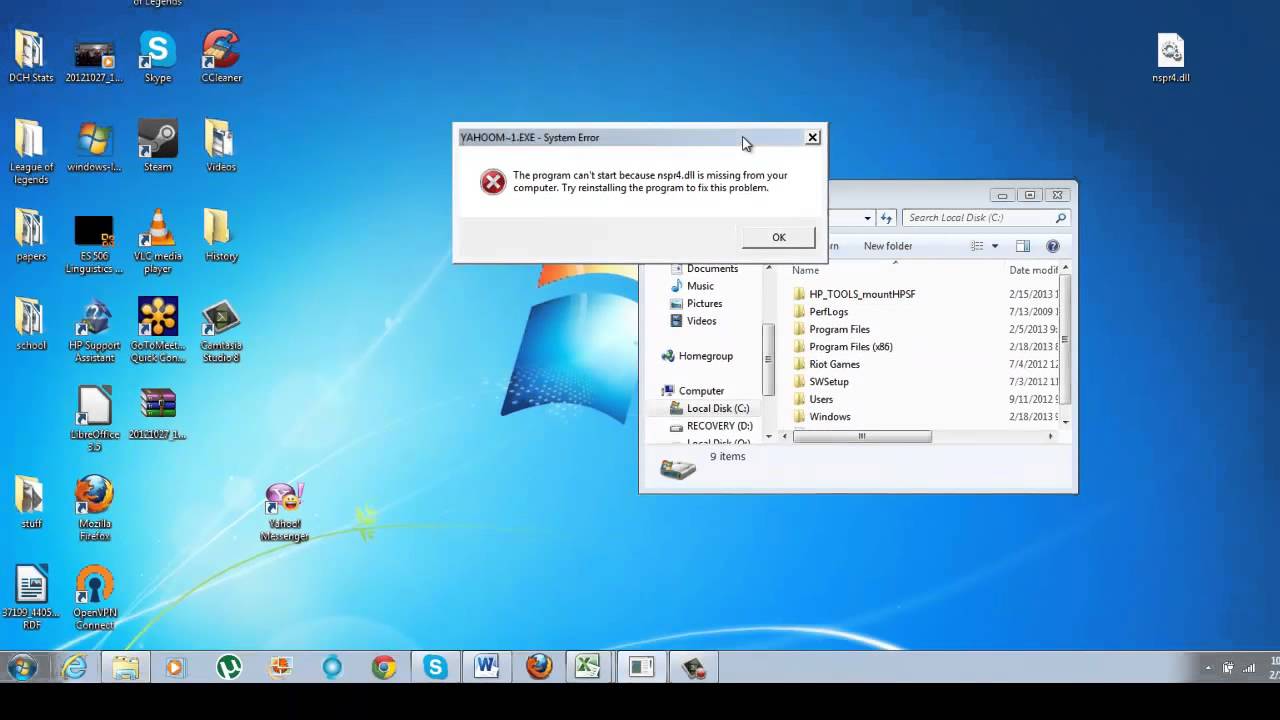The width and height of the screenshot is (1280, 720).
Task: Open the papers desktop folder
Action: coord(31,236)
